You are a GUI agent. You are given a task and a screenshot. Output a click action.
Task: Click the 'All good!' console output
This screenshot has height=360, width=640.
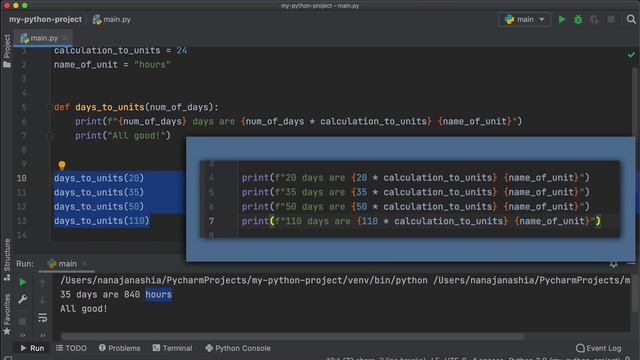pyautogui.click(x=84, y=309)
